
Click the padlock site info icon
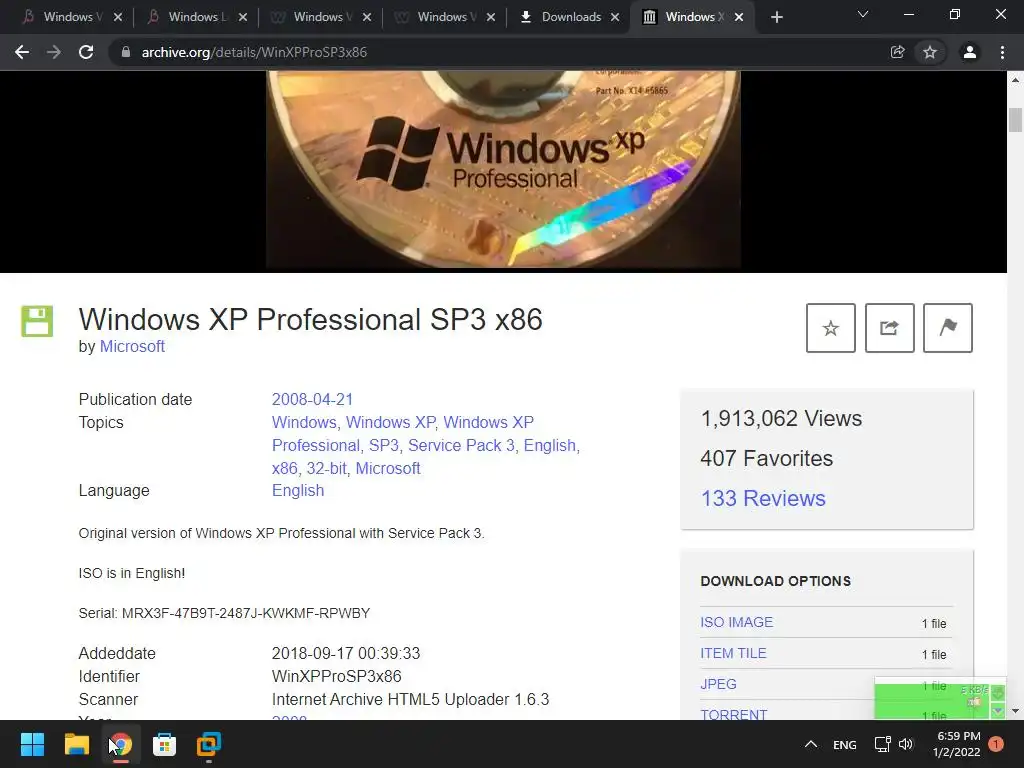tap(126, 52)
